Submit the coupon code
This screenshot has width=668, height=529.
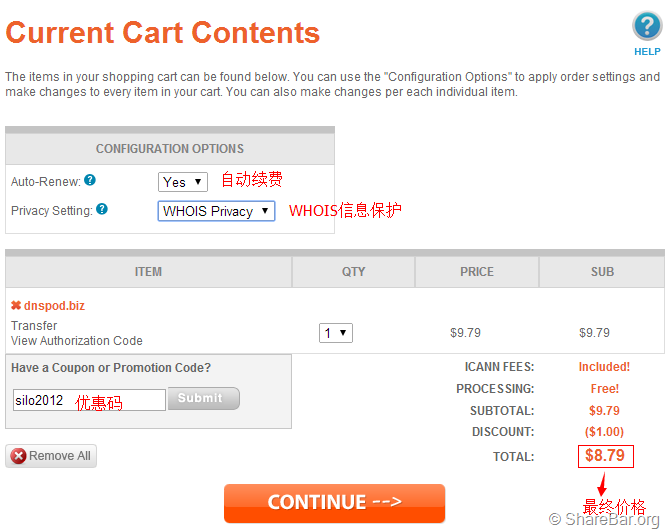(203, 399)
